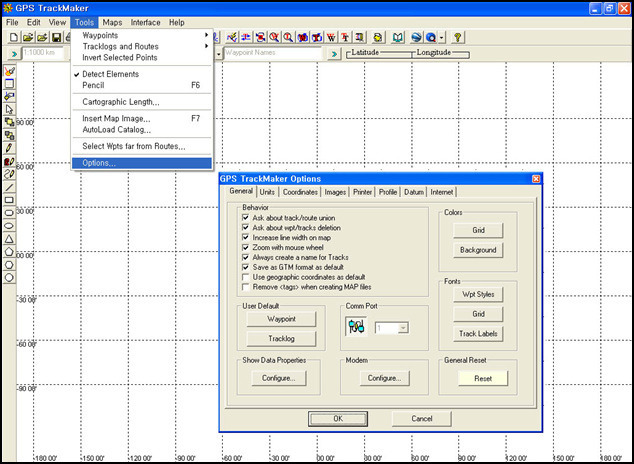Click the go arrow beside Waypoint Names
The height and width of the screenshot is (464, 634).
(x=334, y=54)
